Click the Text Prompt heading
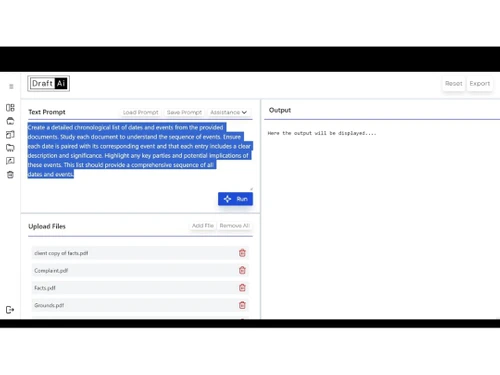500x375 pixels. (47, 112)
